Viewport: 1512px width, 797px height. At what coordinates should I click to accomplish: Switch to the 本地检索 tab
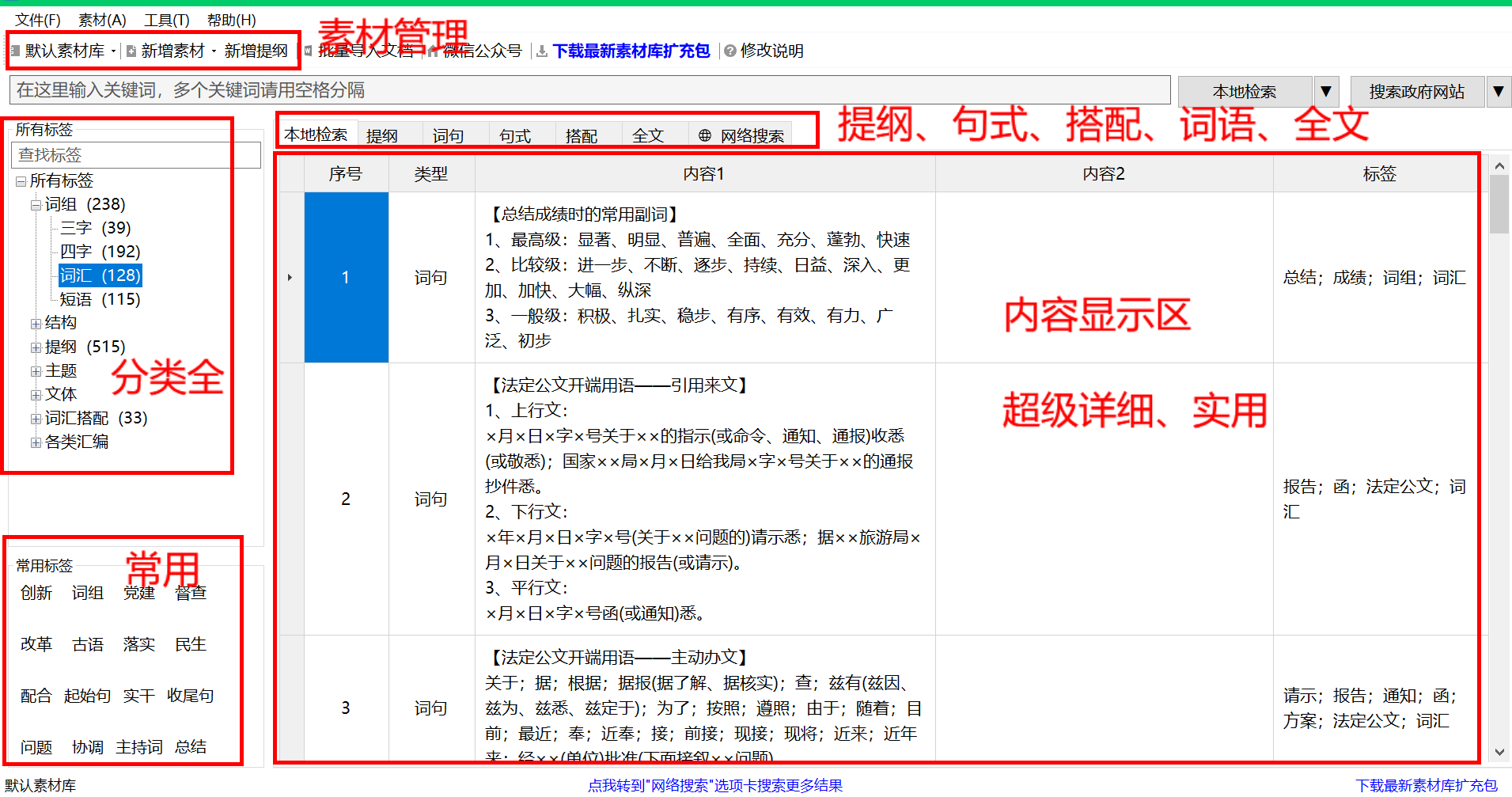click(x=316, y=135)
